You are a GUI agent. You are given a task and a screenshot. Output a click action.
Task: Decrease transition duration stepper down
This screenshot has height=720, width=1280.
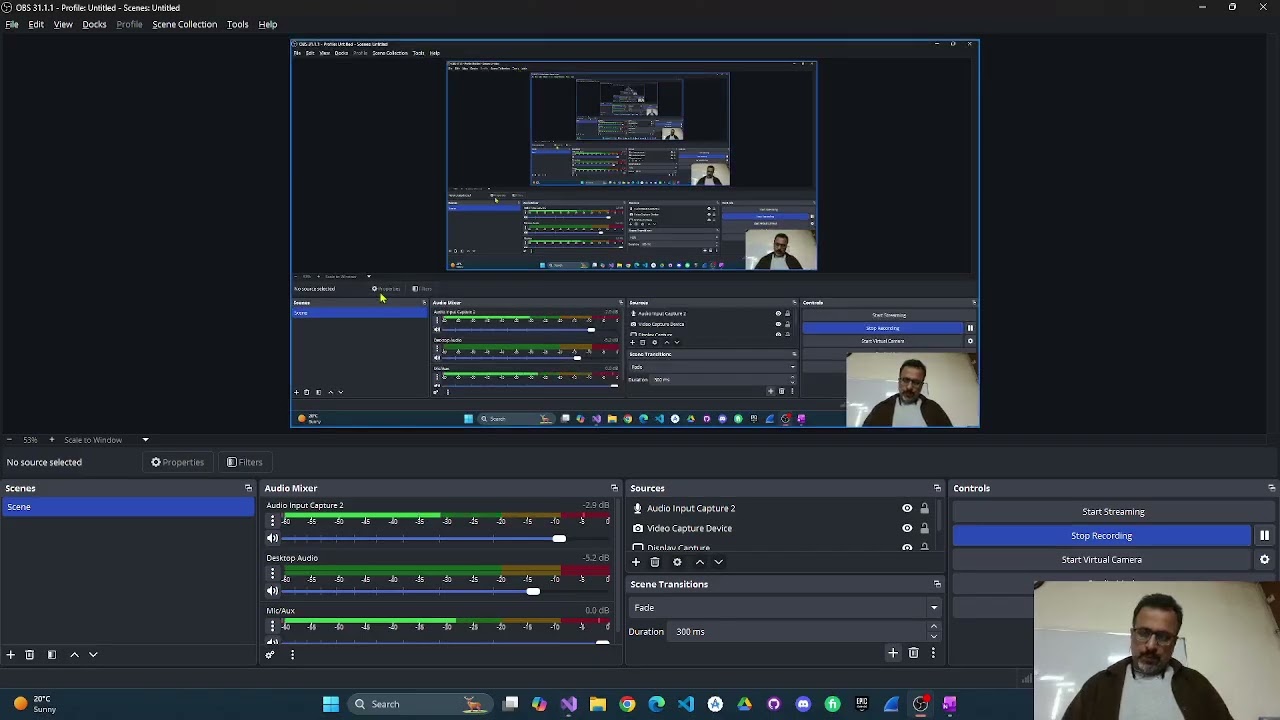pos(934,636)
